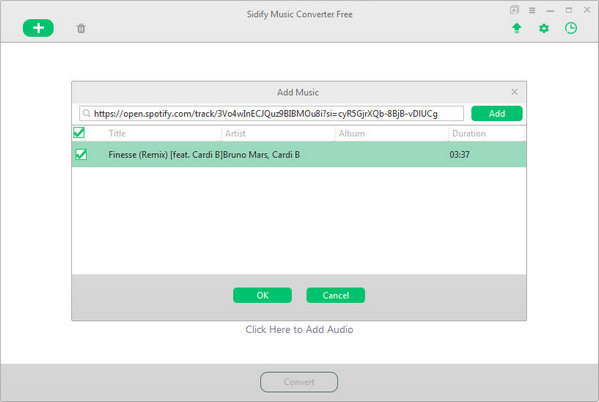This screenshot has height=402, width=599.
Task: Click the language selection icon
Action: point(514,10)
